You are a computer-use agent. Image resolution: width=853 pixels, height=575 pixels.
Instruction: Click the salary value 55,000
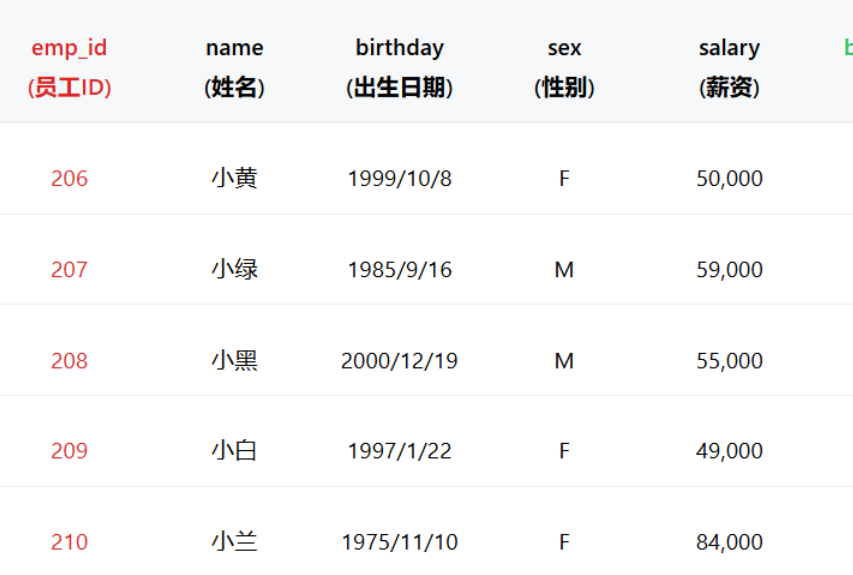(729, 361)
